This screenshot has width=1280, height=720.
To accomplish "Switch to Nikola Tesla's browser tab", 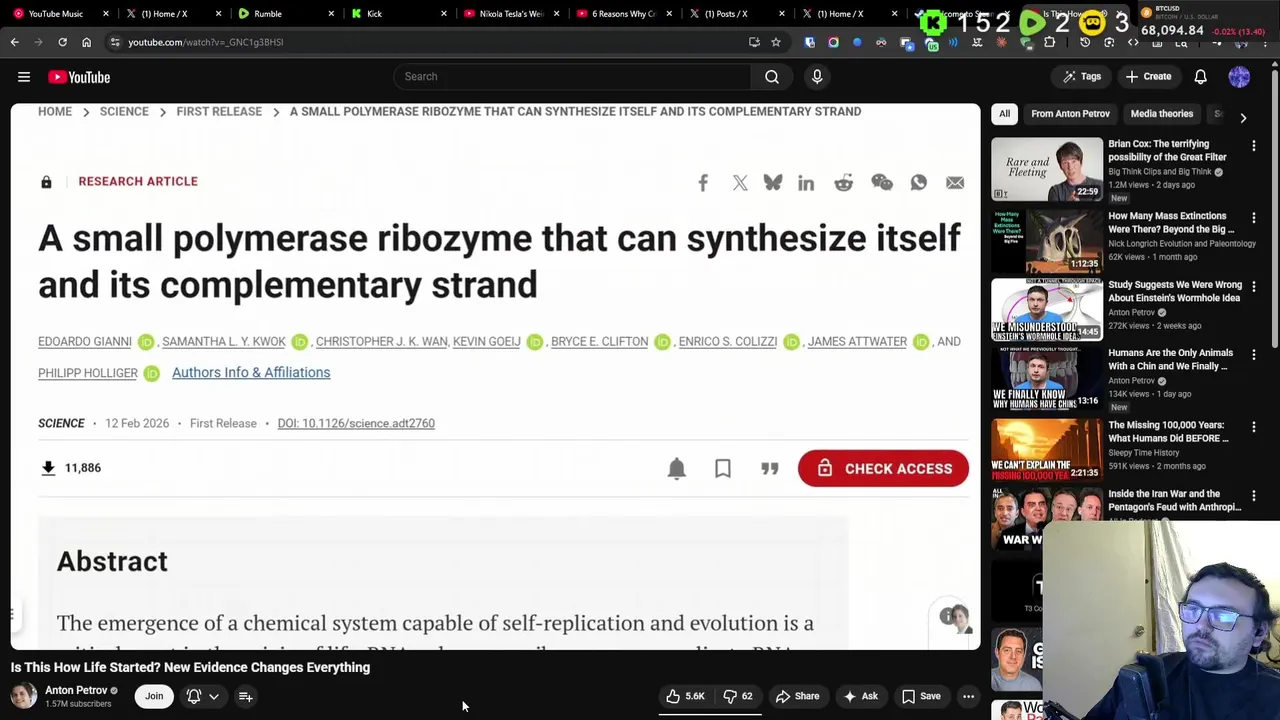I will (x=510, y=14).
